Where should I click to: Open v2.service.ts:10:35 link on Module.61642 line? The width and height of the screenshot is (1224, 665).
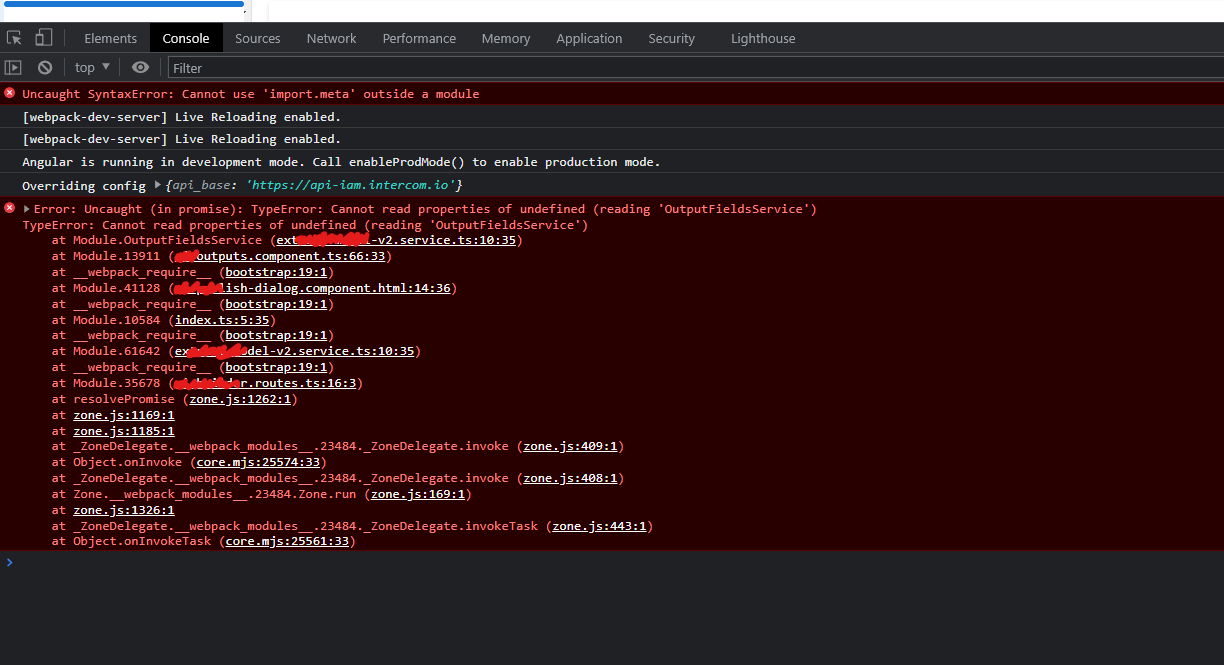click(x=295, y=351)
